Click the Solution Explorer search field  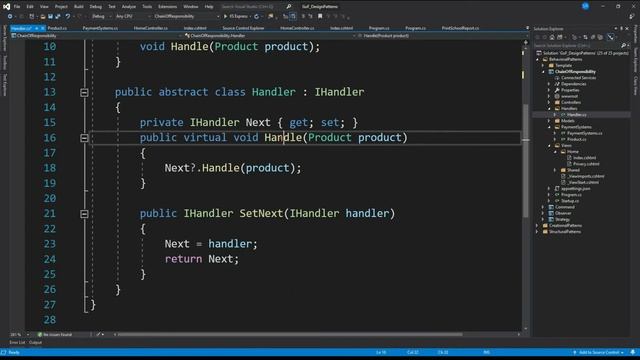(x=578, y=45)
